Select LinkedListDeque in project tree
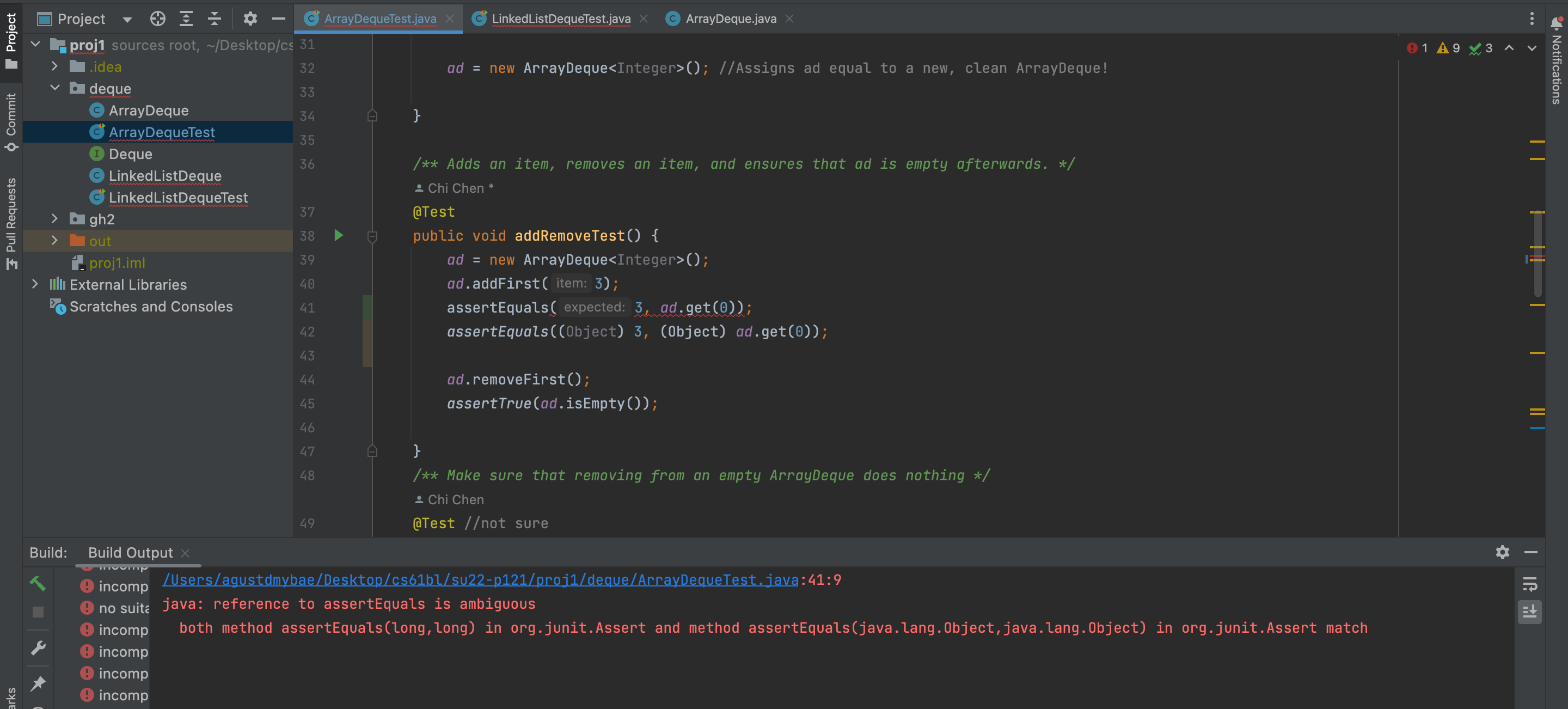Screen dimensions: 1568x709 165,176
